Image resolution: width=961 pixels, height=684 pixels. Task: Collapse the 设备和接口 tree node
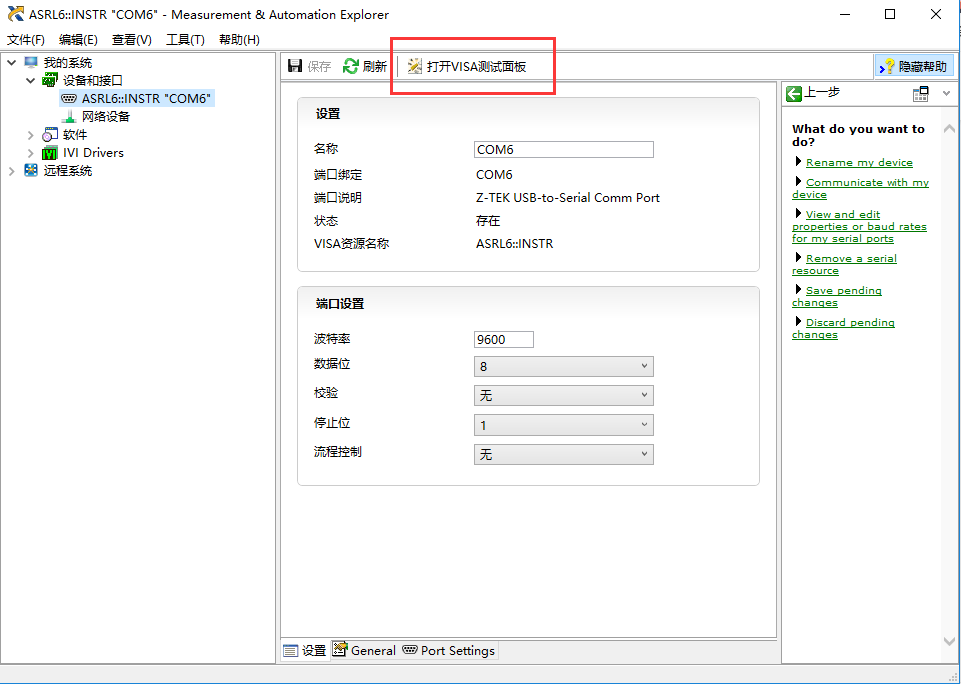(31, 80)
